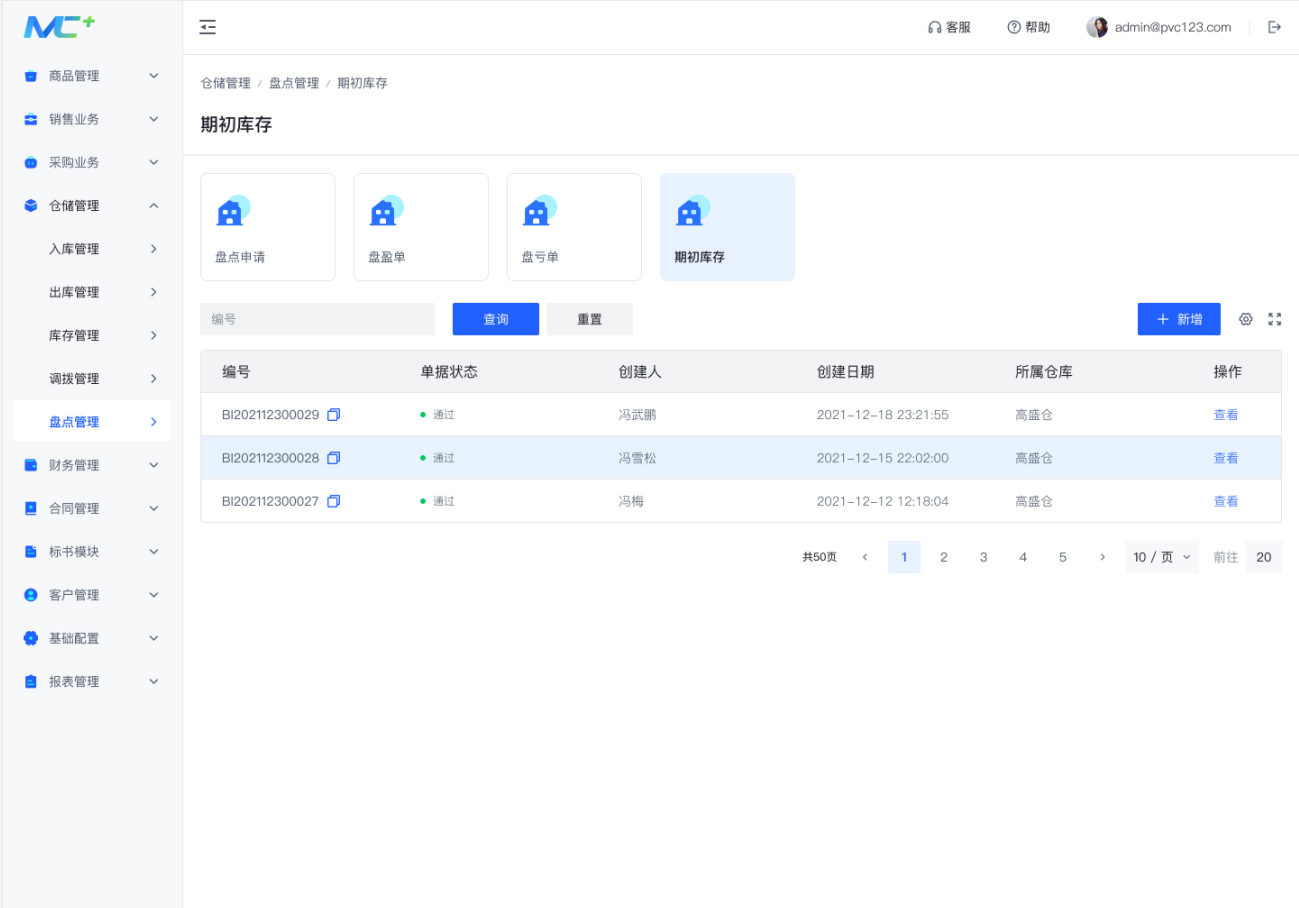The width and height of the screenshot is (1299, 908).
Task: Click the 新增 add button
Action: click(1179, 319)
